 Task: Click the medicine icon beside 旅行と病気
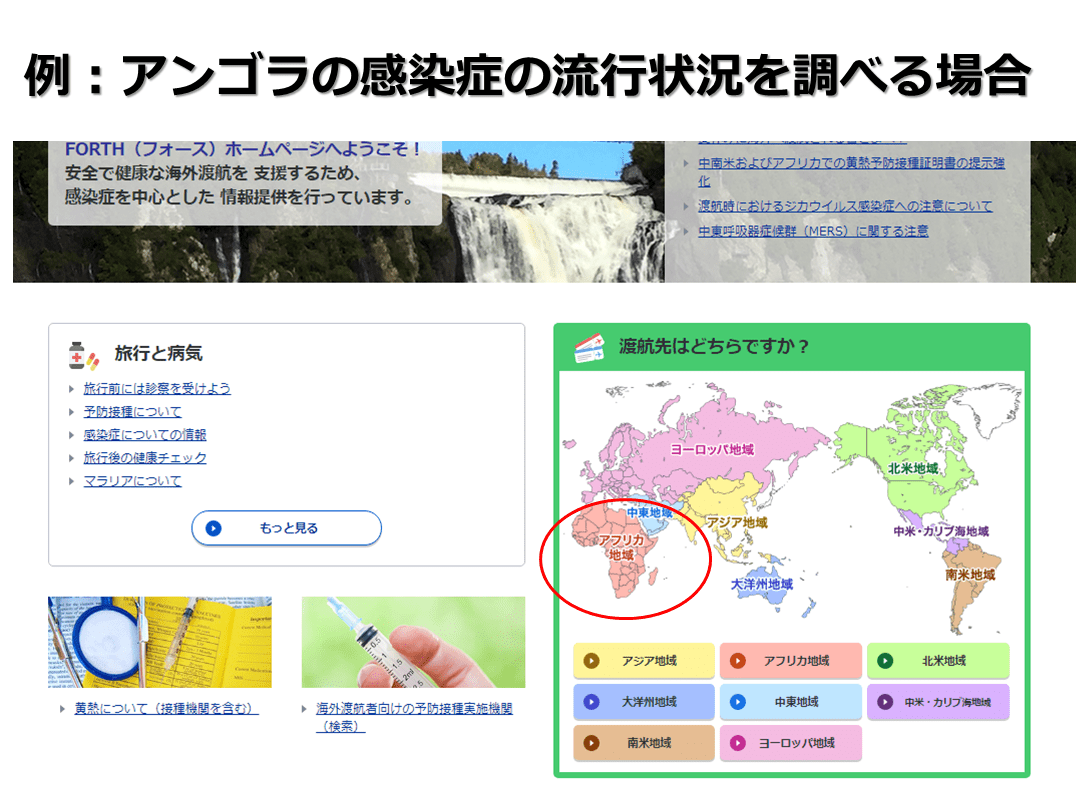pyautogui.click(x=84, y=354)
